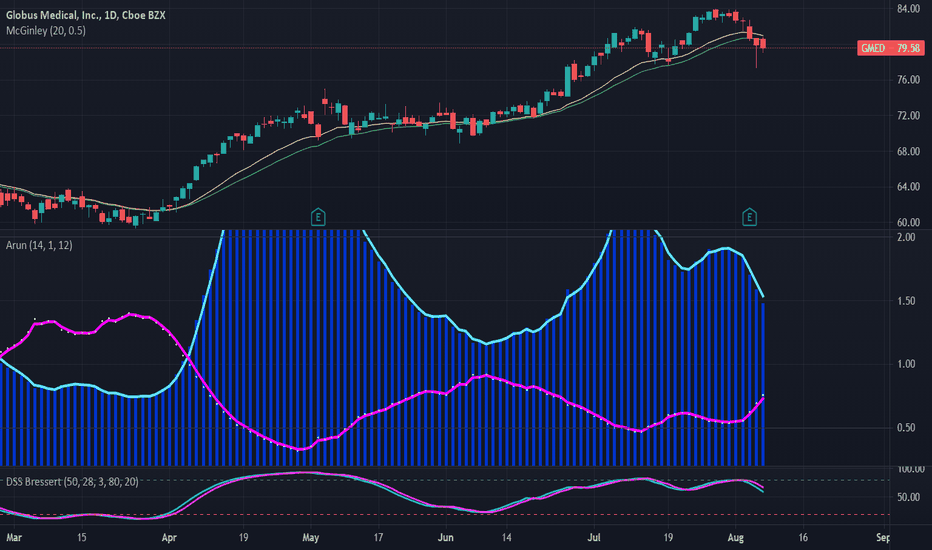This screenshot has width=932, height=550.
Task: Click the 2.00 Arun scale label
Action: point(906,237)
